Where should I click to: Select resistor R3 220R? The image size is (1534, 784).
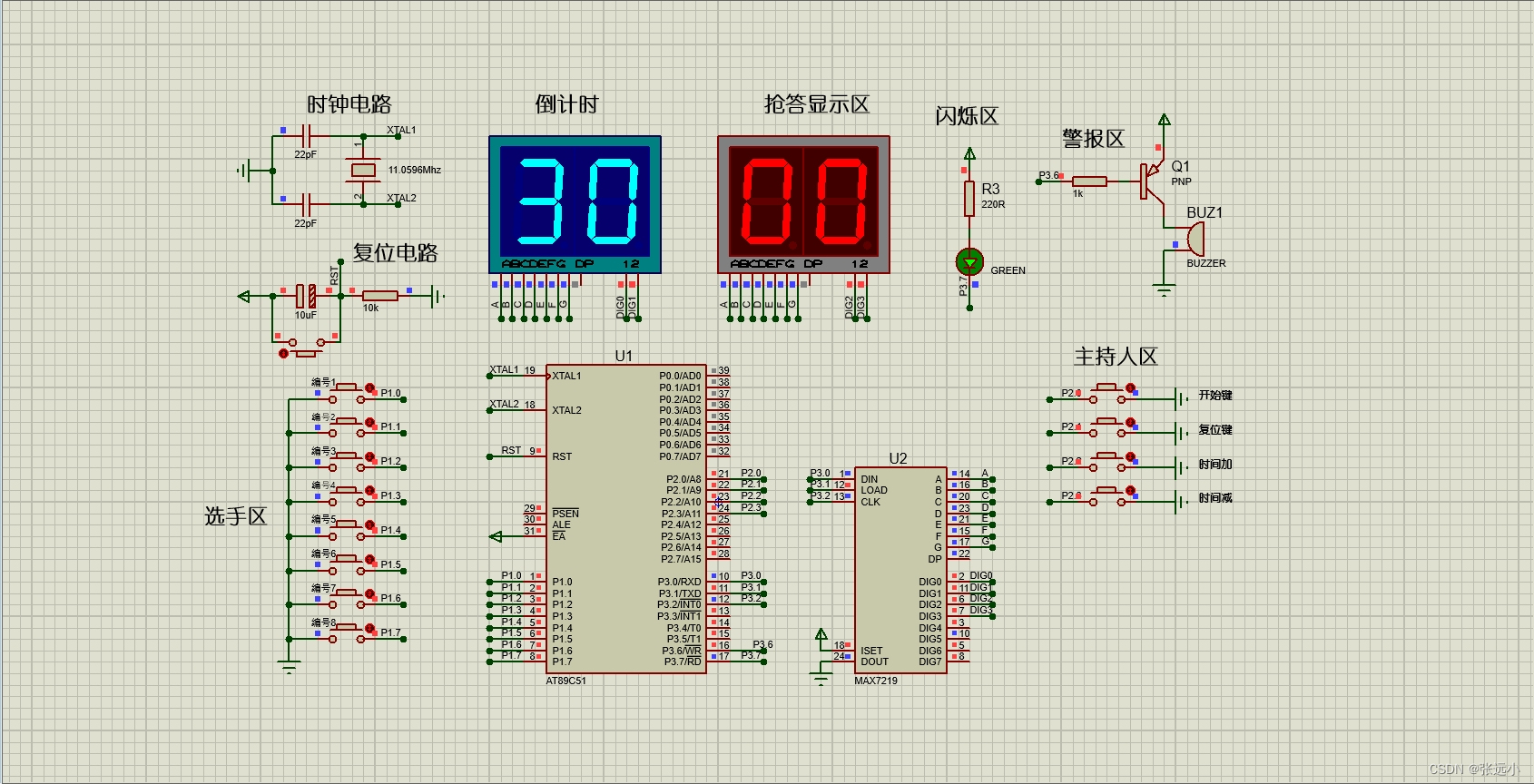click(969, 198)
